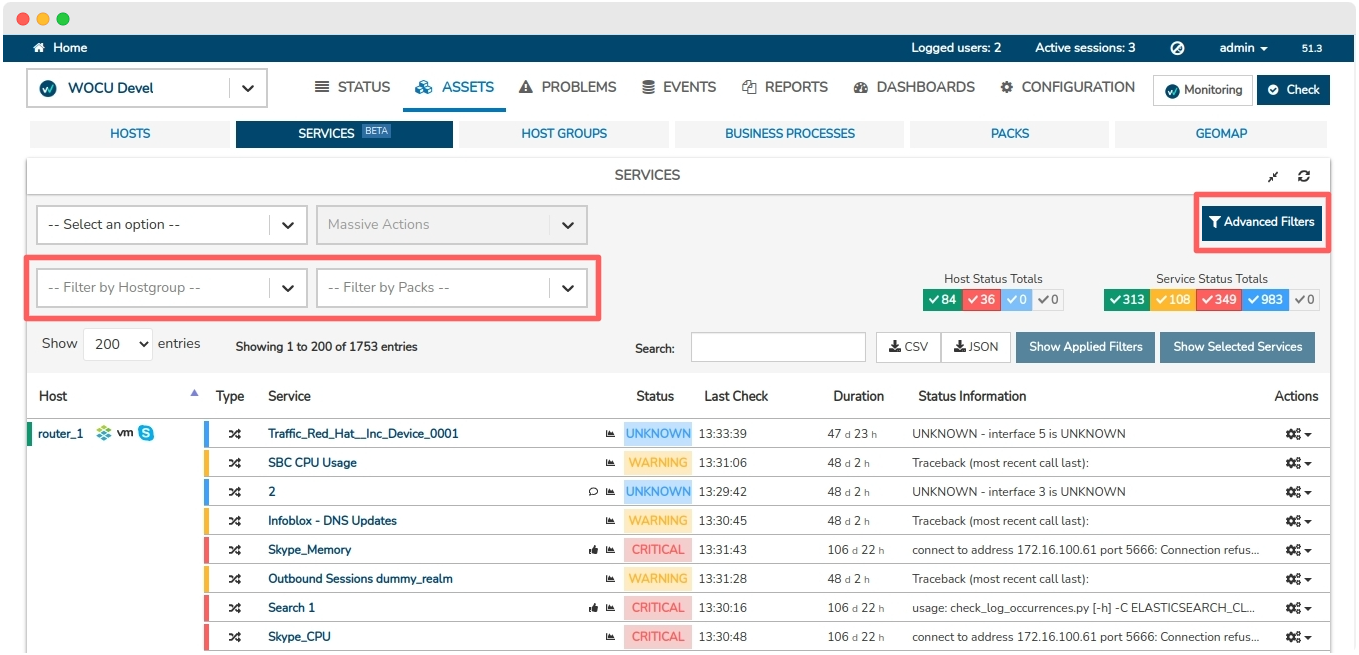Open the Infoblox - DNS Updates service
This screenshot has width=1359, height=655.
click(x=332, y=521)
